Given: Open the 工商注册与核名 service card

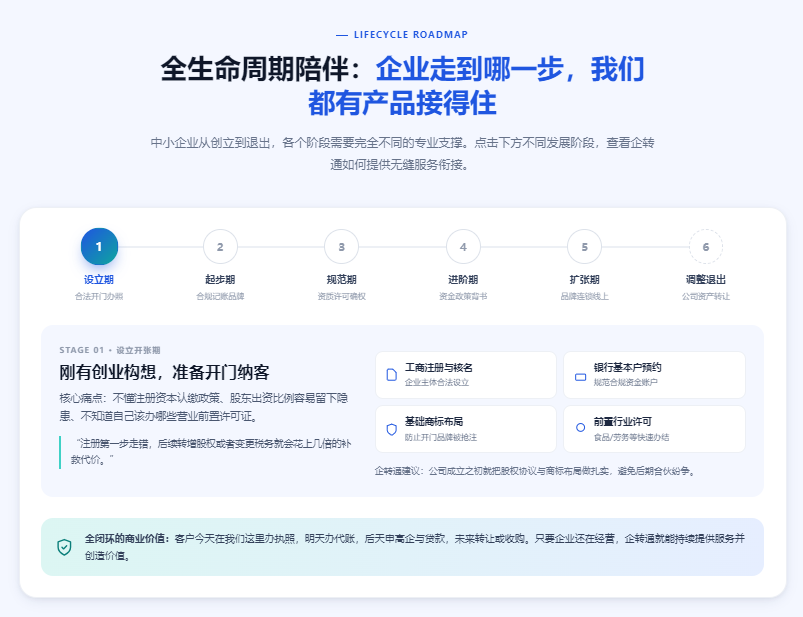Looking at the screenshot, I should coord(466,375).
